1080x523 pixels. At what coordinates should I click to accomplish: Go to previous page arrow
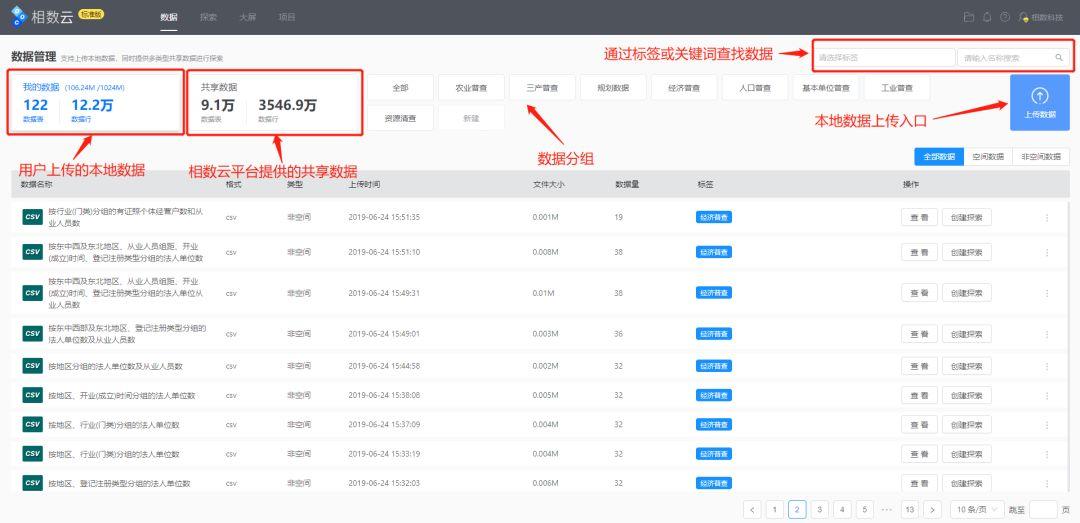[752, 510]
